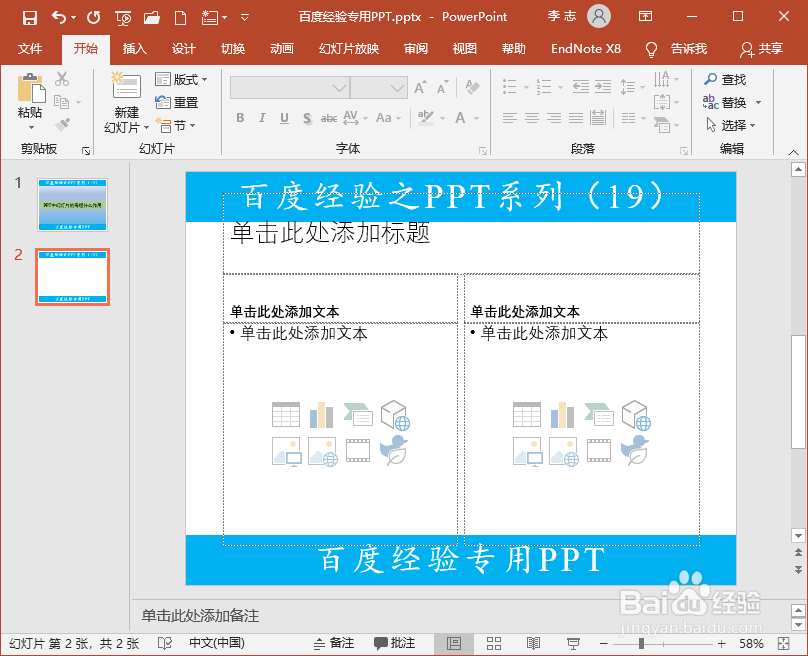Fit slide to current window icon
This screenshot has height=656, width=808.
[784, 643]
